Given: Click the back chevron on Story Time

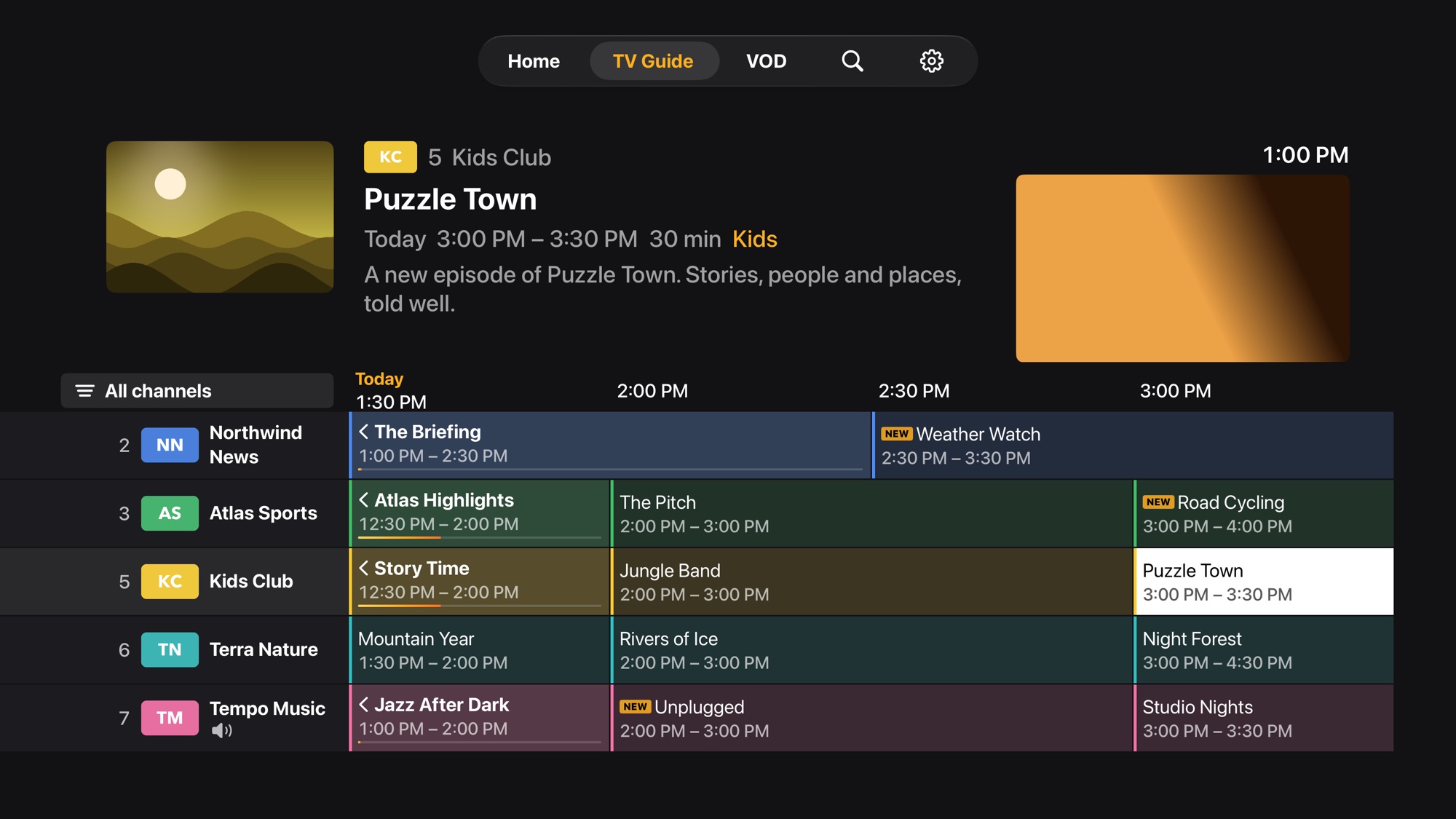Looking at the screenshot, I should (363, 568).
